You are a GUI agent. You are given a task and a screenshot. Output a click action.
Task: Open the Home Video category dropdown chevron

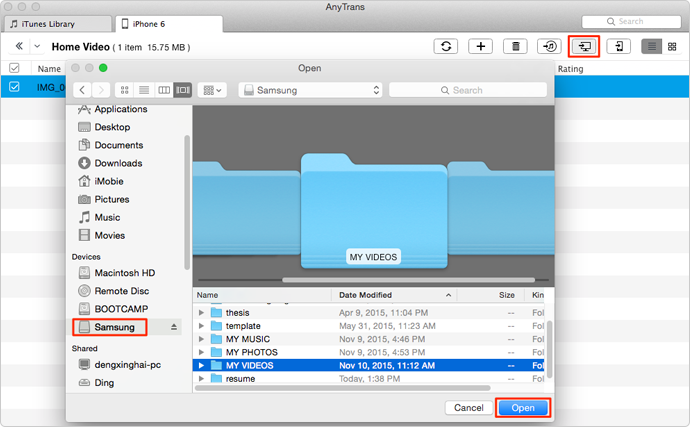point(37,46)
